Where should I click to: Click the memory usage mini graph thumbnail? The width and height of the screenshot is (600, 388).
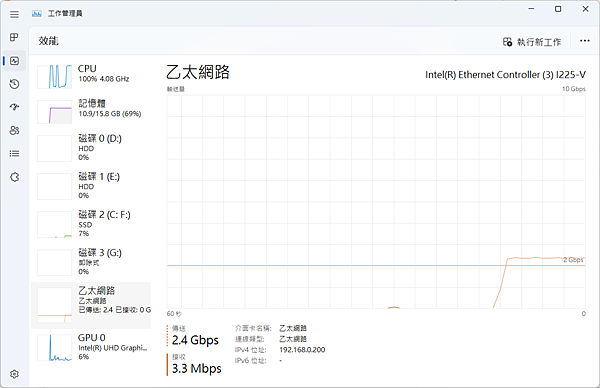(x=54, y=112)
